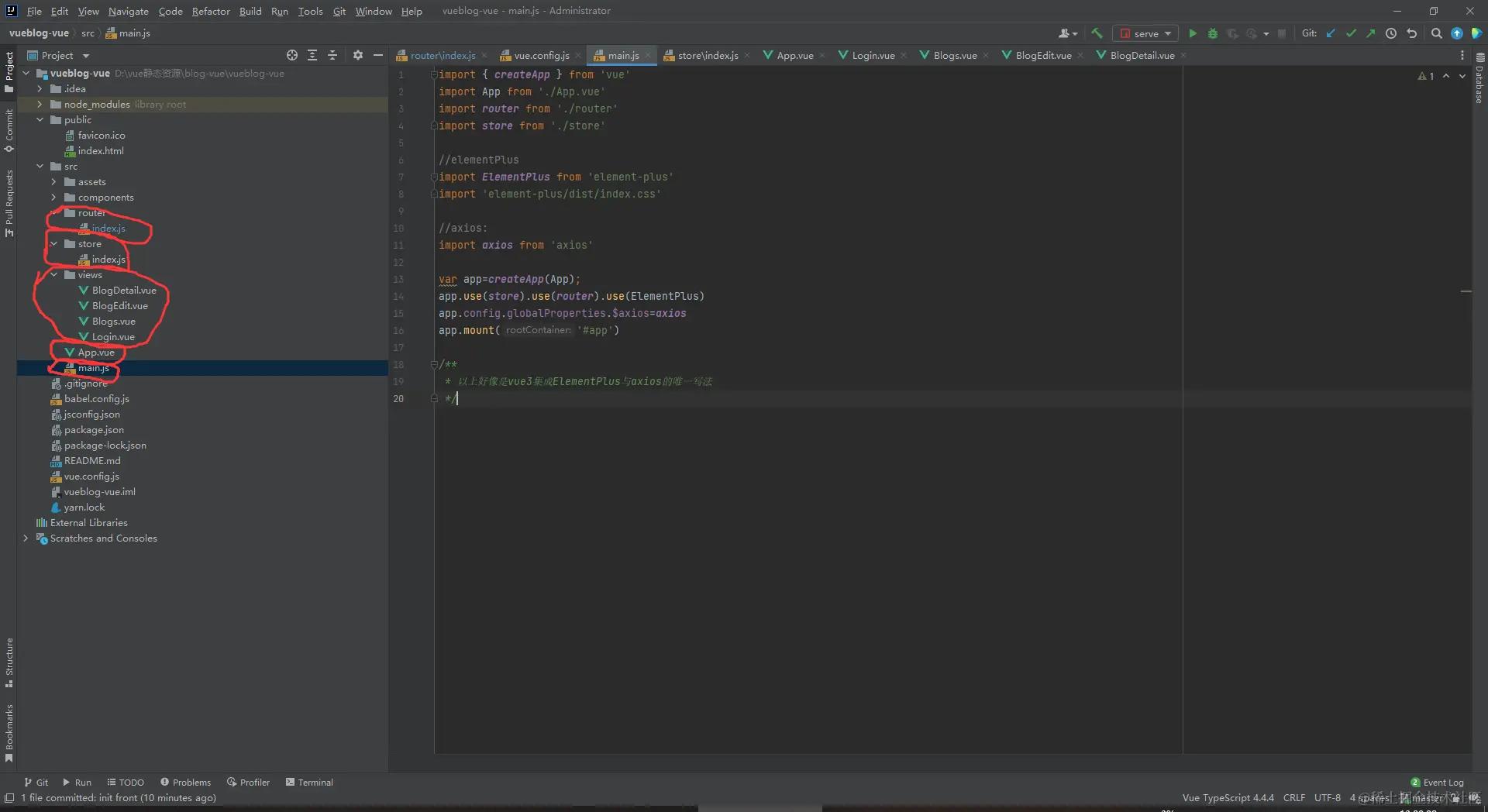Build the project with the hammer icon
Screen dimensions: 1488x812
[1097, 33]
